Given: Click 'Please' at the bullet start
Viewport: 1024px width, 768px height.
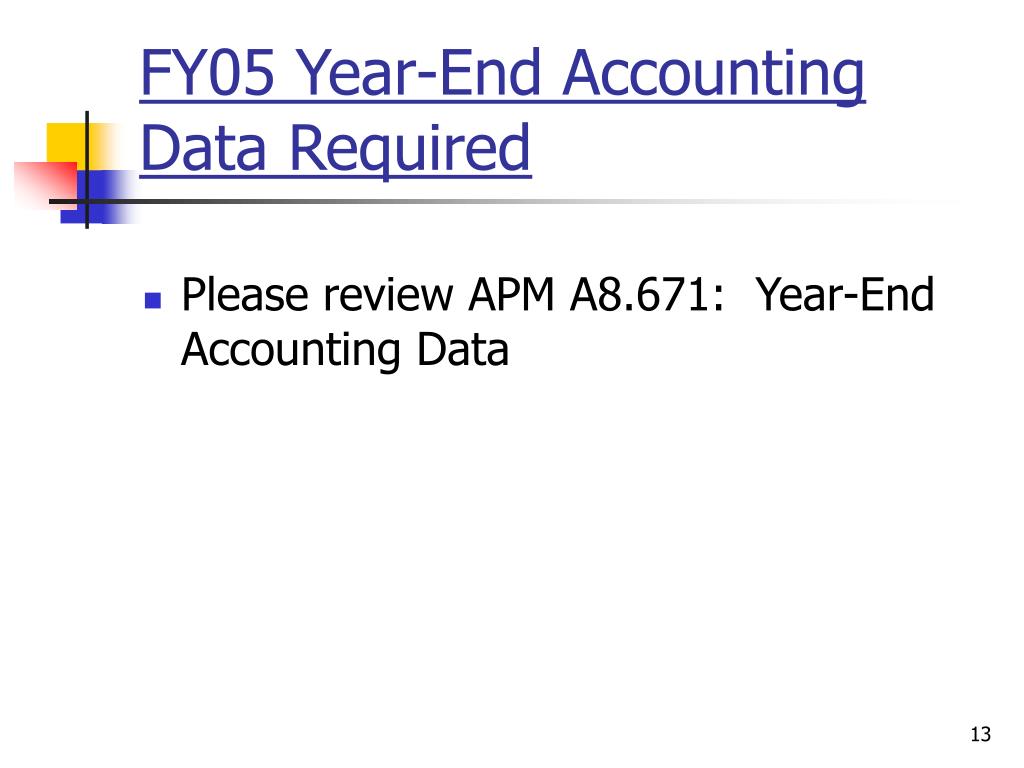Looking at the screenshot, I should [x=245, y=295].
